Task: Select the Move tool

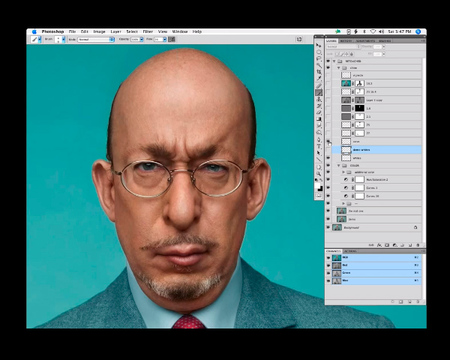Action: pos(318,45)
